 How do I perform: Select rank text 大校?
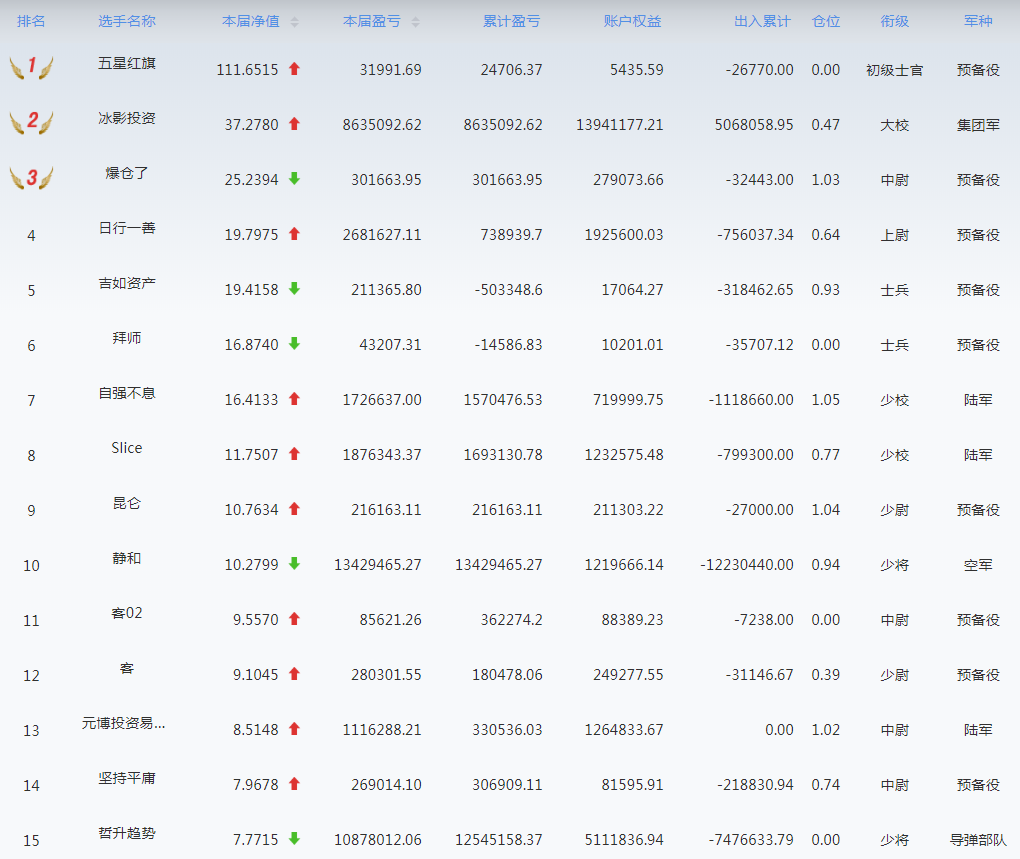pyautogui.click(x=894, y=126)
